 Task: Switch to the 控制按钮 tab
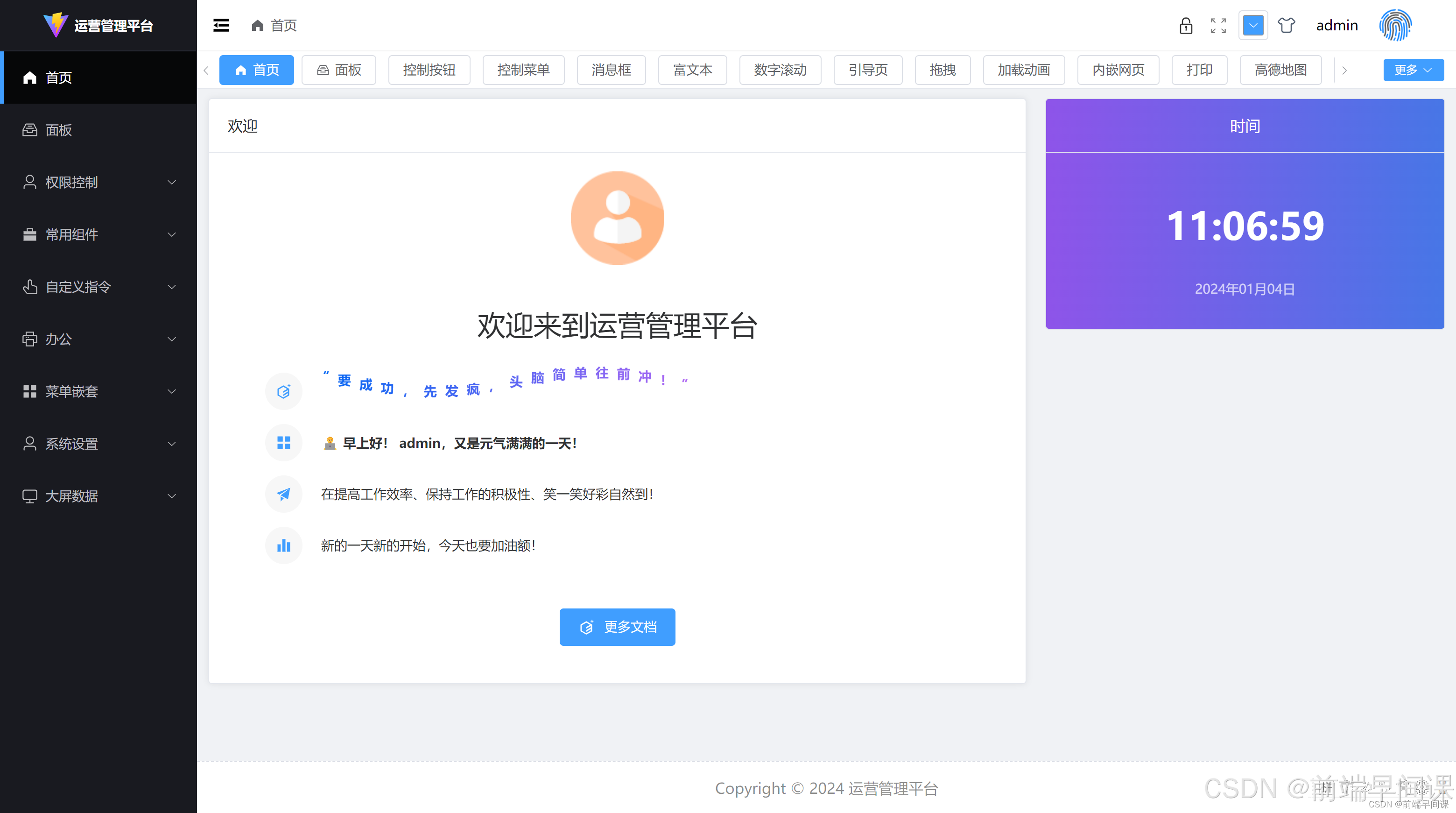pyautogui.click(x=429, y=70)
